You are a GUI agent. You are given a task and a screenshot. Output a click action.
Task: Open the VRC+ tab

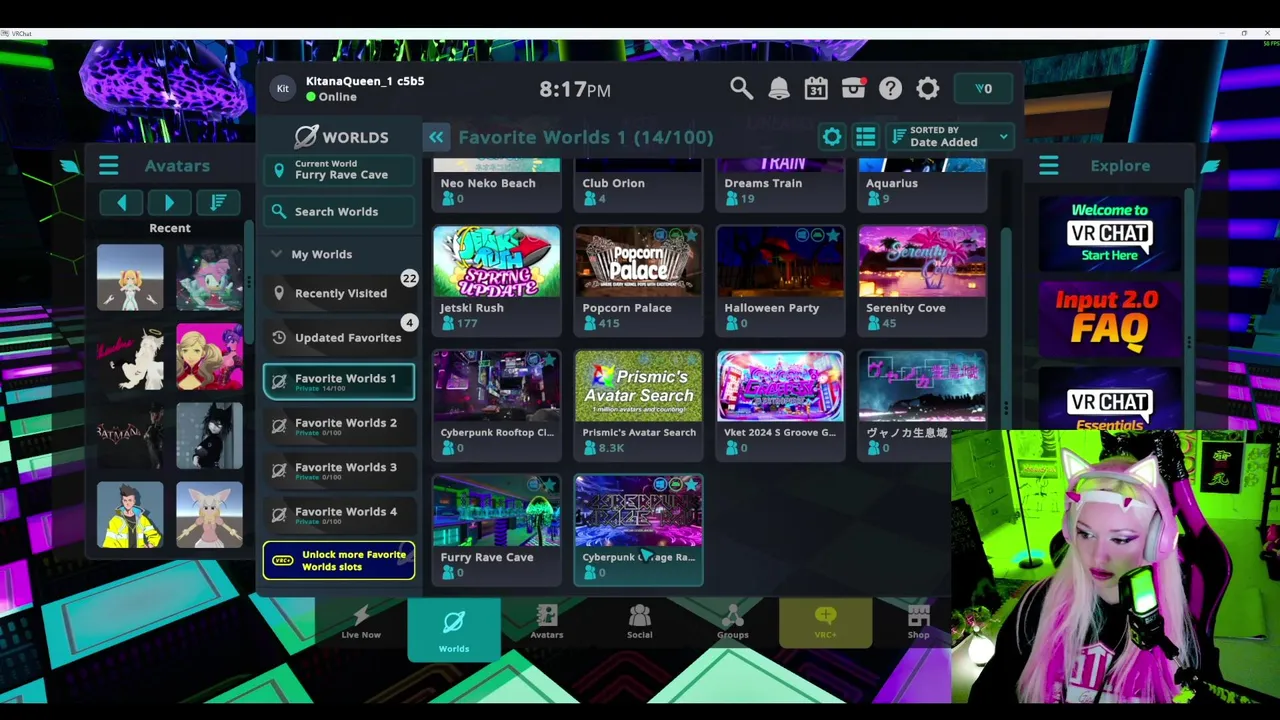825,622
